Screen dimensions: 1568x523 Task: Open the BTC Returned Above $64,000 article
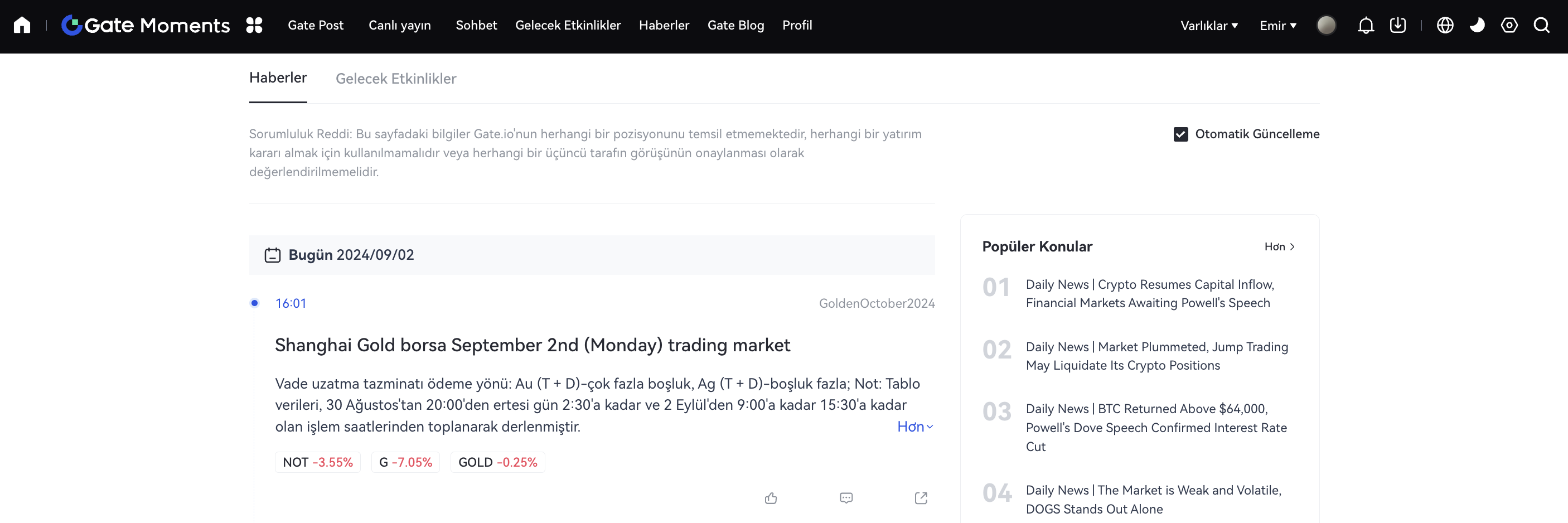click(x=1156, y=428)
